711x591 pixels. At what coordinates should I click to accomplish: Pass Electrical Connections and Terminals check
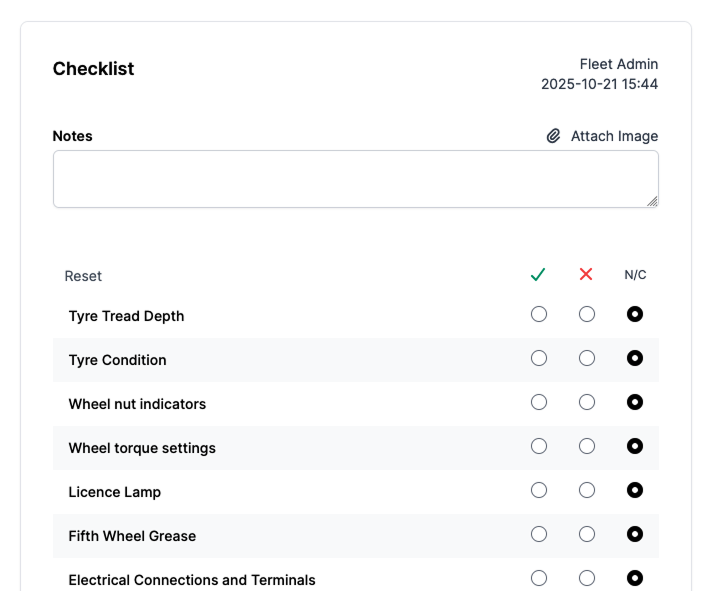point(539,578)
